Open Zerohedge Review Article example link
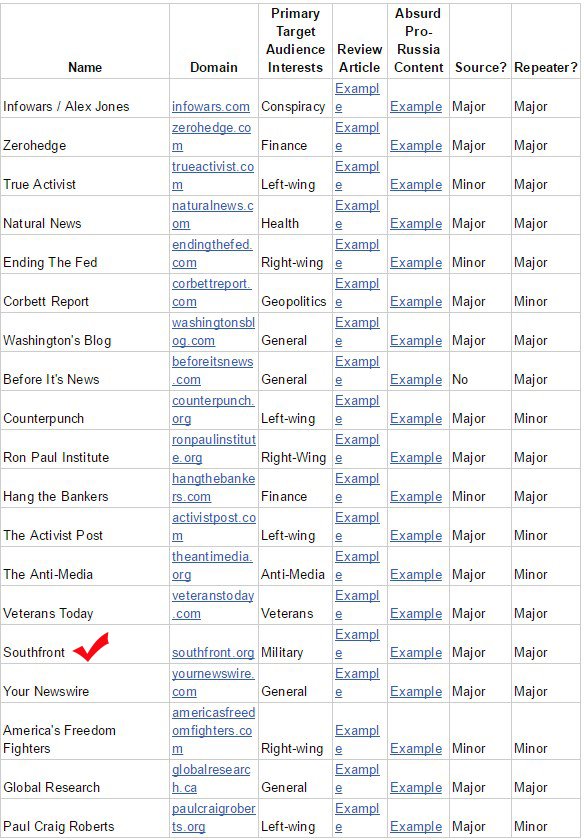Screen dimensions: 584x840 [357, 137]
